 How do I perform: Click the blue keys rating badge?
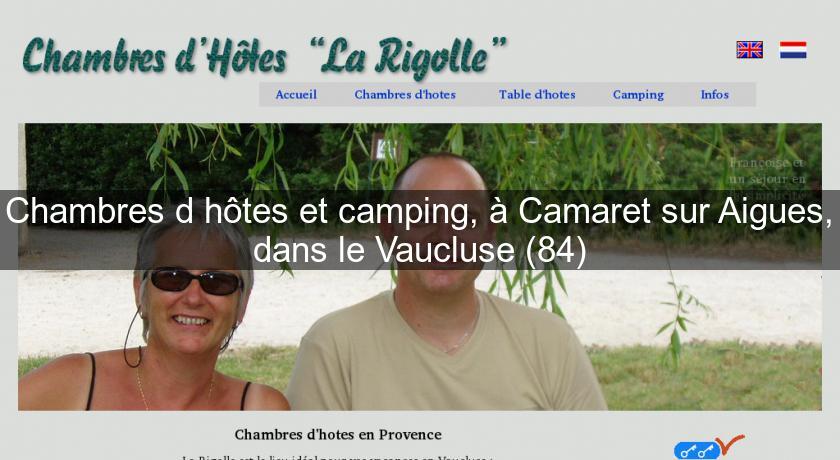pyautogui.click(x=696, y=451)
